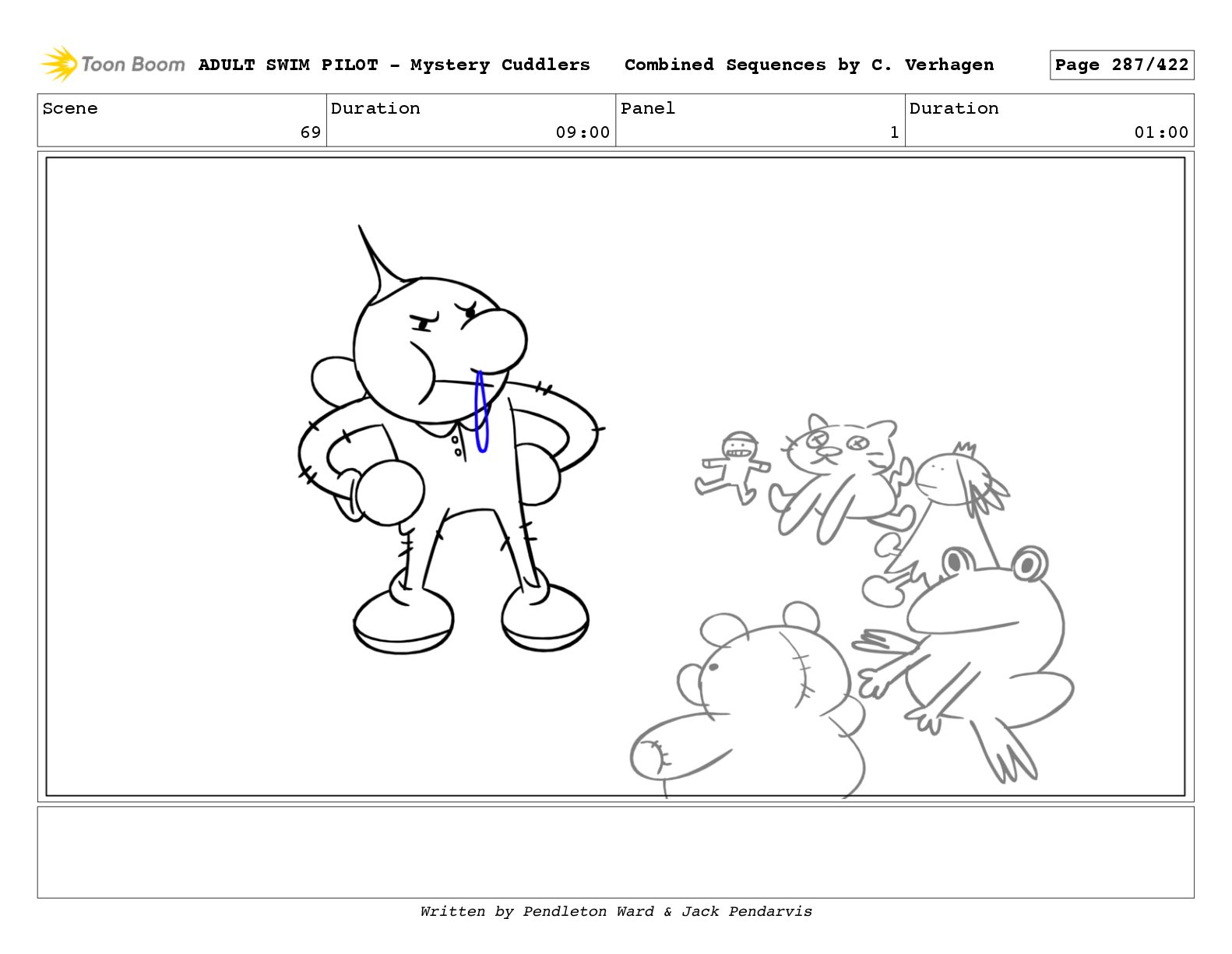Click the storyboard panel drawing
The width and height of the screenshot is (1232, 954).
click(x=615, y=477)
